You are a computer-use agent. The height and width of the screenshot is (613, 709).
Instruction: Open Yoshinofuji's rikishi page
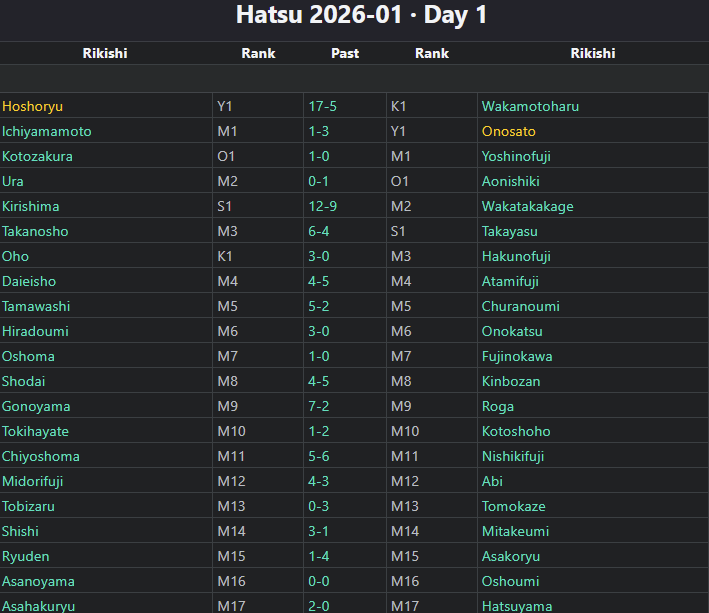[516, 156]
